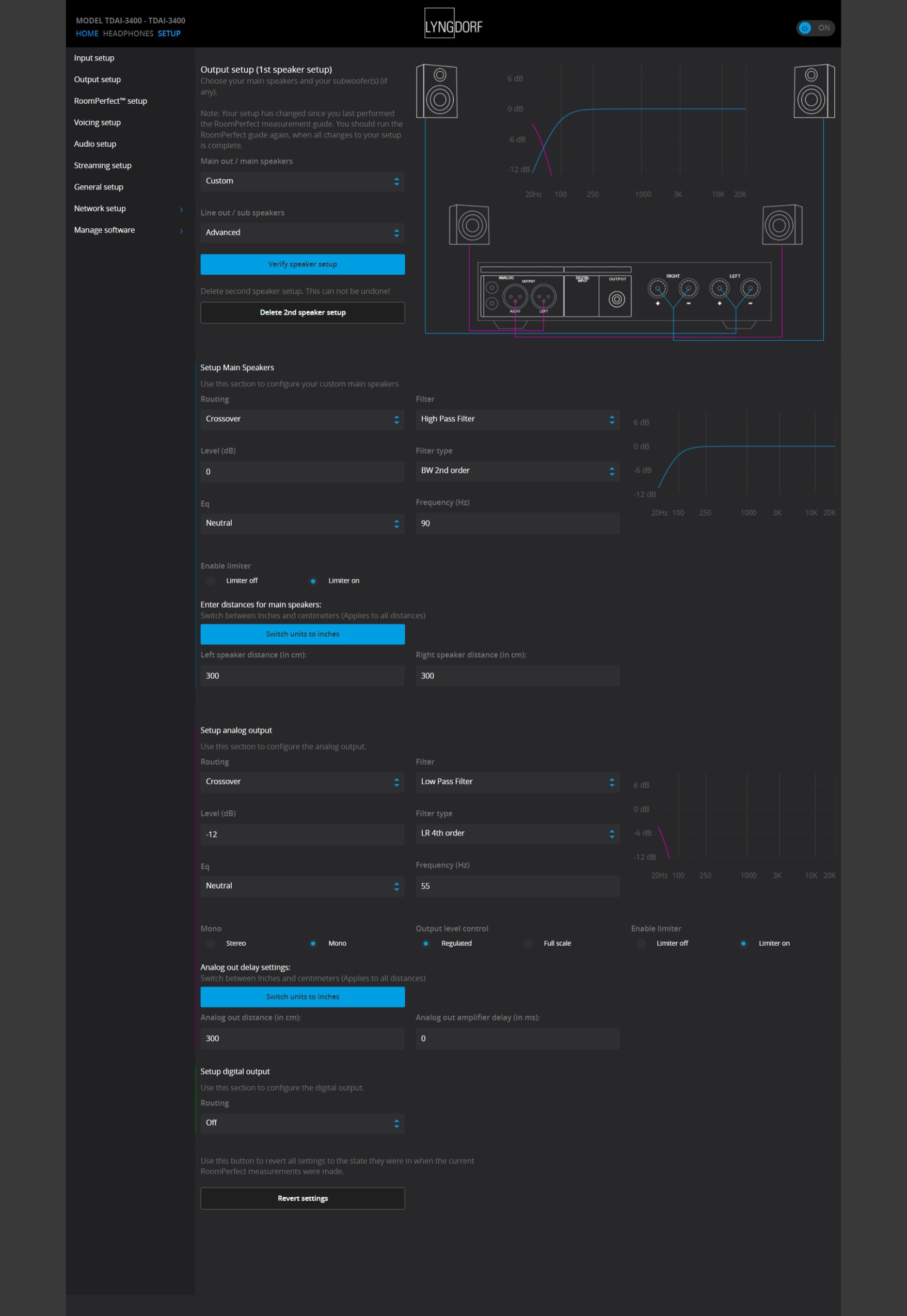Open the Main out / main speakers dropdown
The image size is (907, 1316).
pos(302,181)
